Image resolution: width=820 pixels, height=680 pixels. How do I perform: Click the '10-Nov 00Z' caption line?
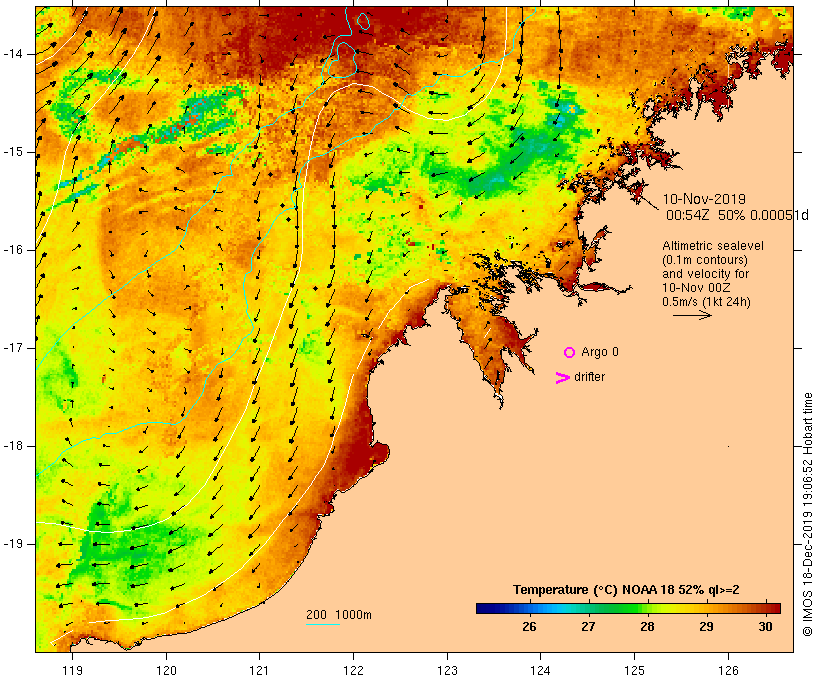pyautogui.click(x=696, y=288)
